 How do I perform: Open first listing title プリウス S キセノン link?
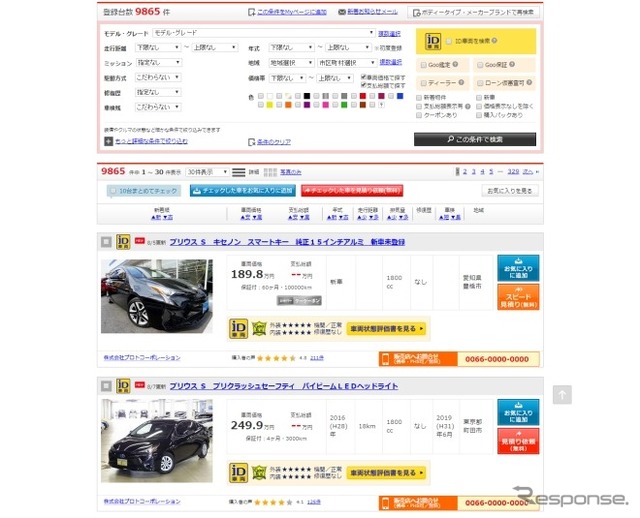pyautogui.click(x=287, y=242)
